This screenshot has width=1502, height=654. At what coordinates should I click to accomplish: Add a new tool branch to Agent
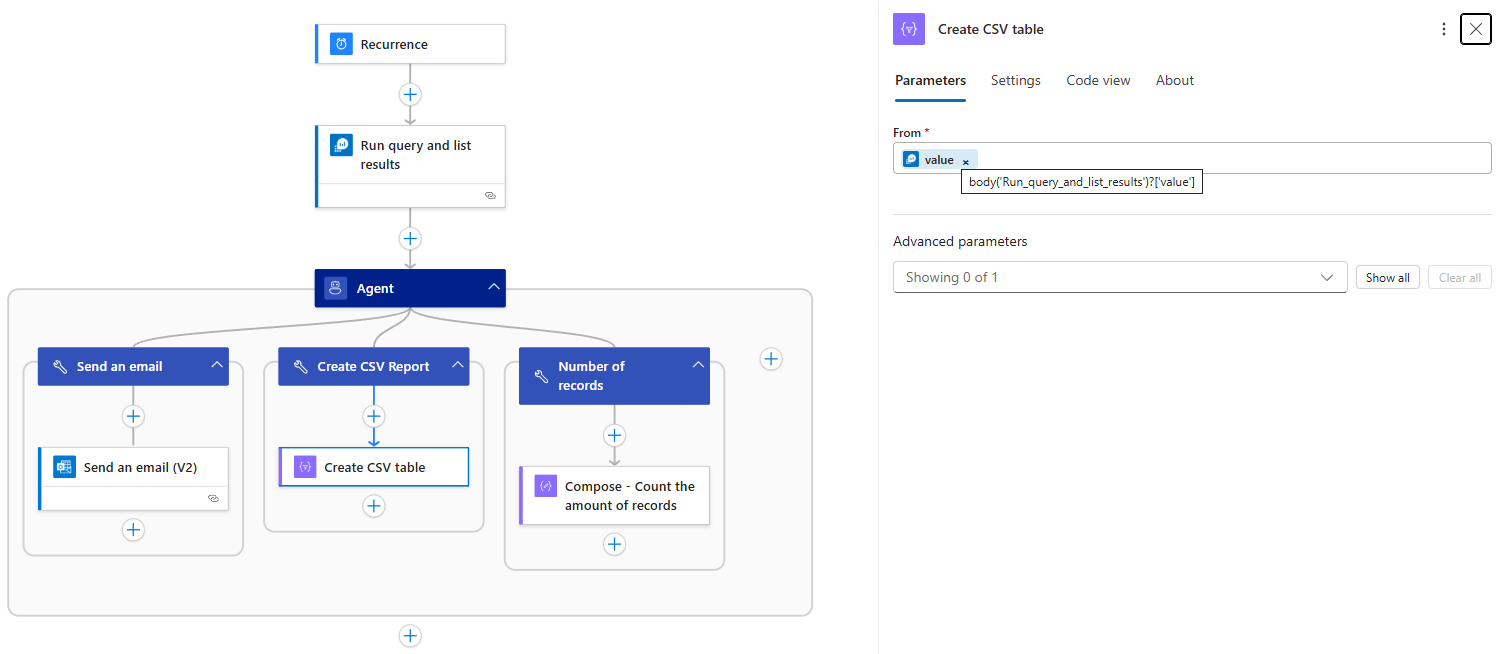(x=770, y=359)
